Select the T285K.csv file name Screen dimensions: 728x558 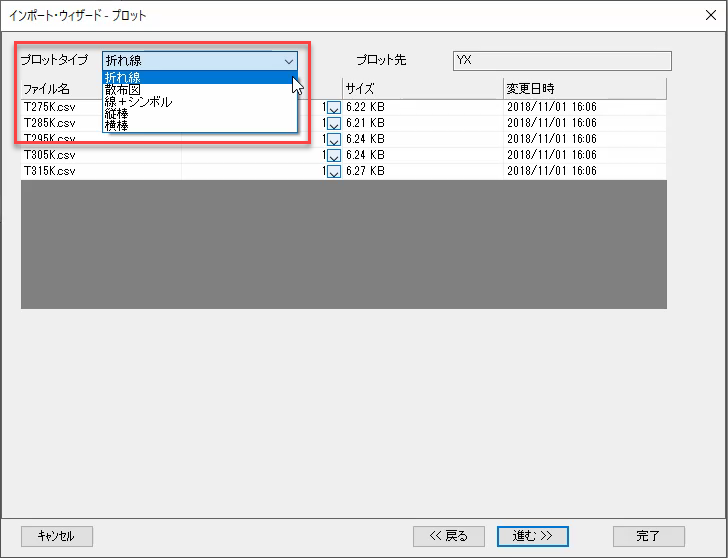(50, 123)
